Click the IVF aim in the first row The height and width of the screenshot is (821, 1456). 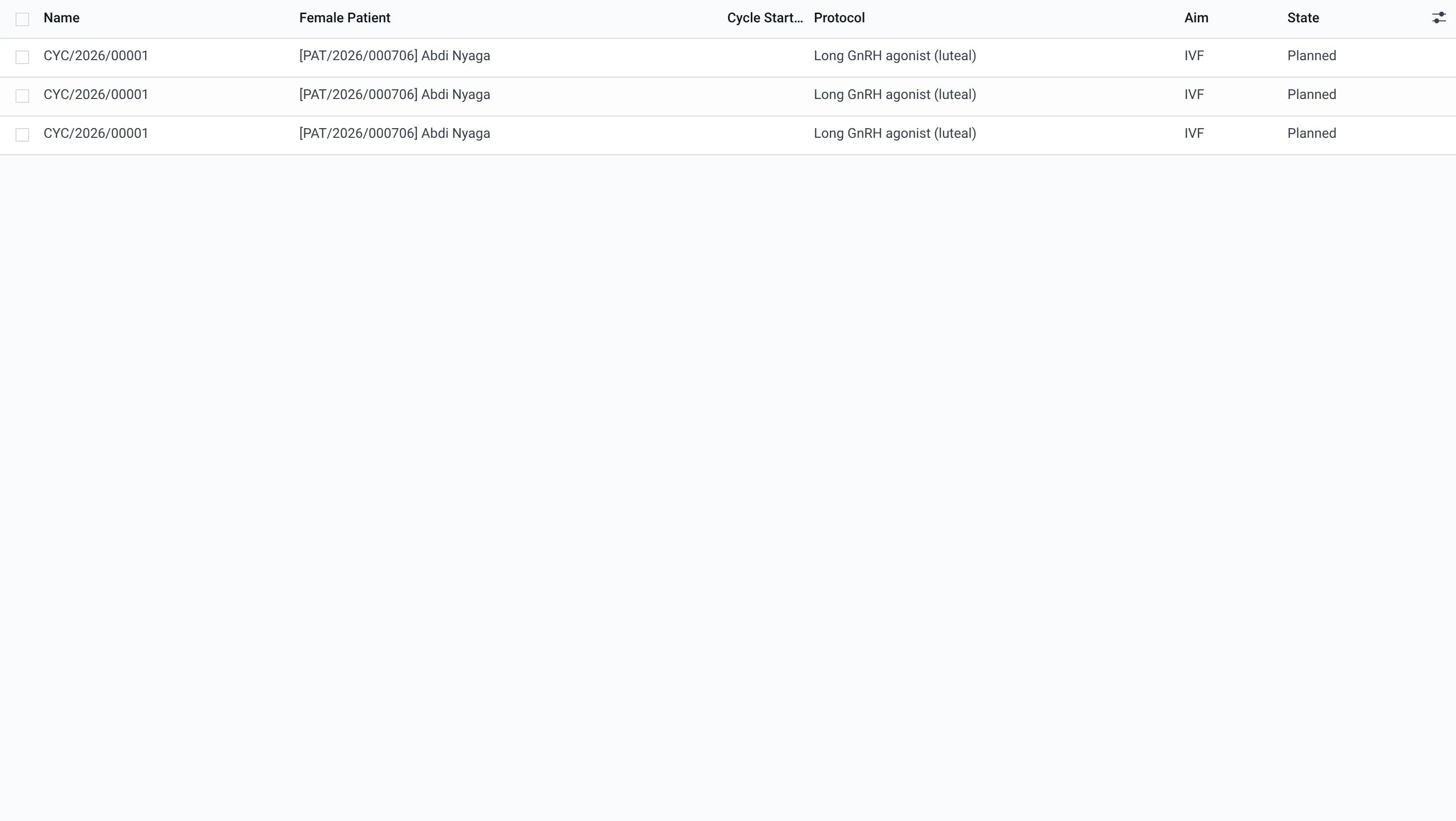point(1194,56)
